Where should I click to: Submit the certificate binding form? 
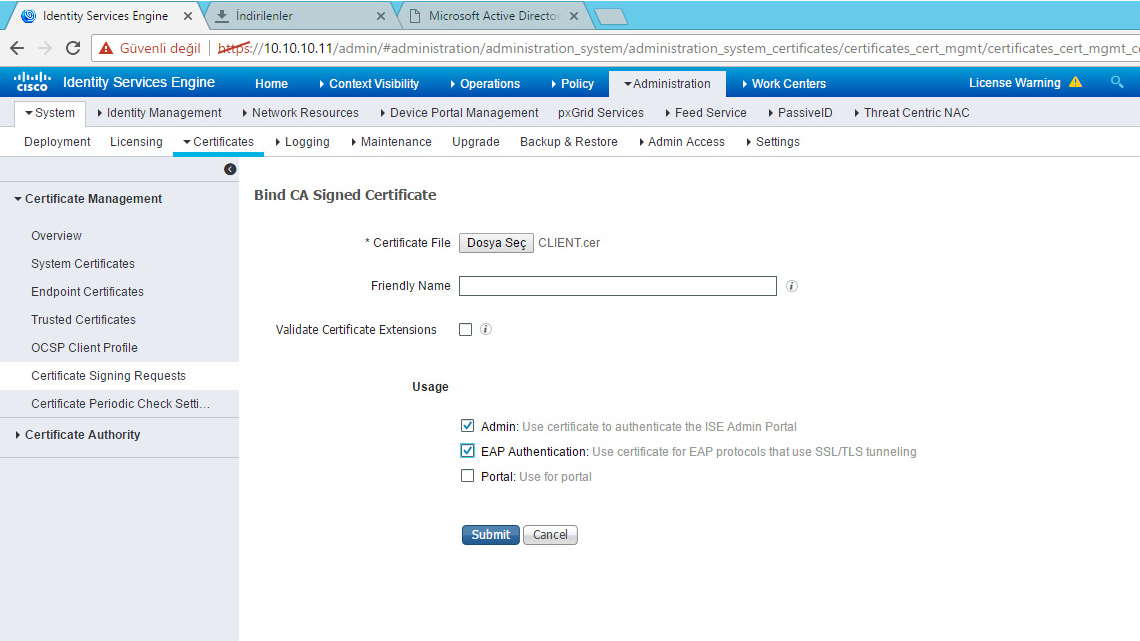[x=491, y=535]
